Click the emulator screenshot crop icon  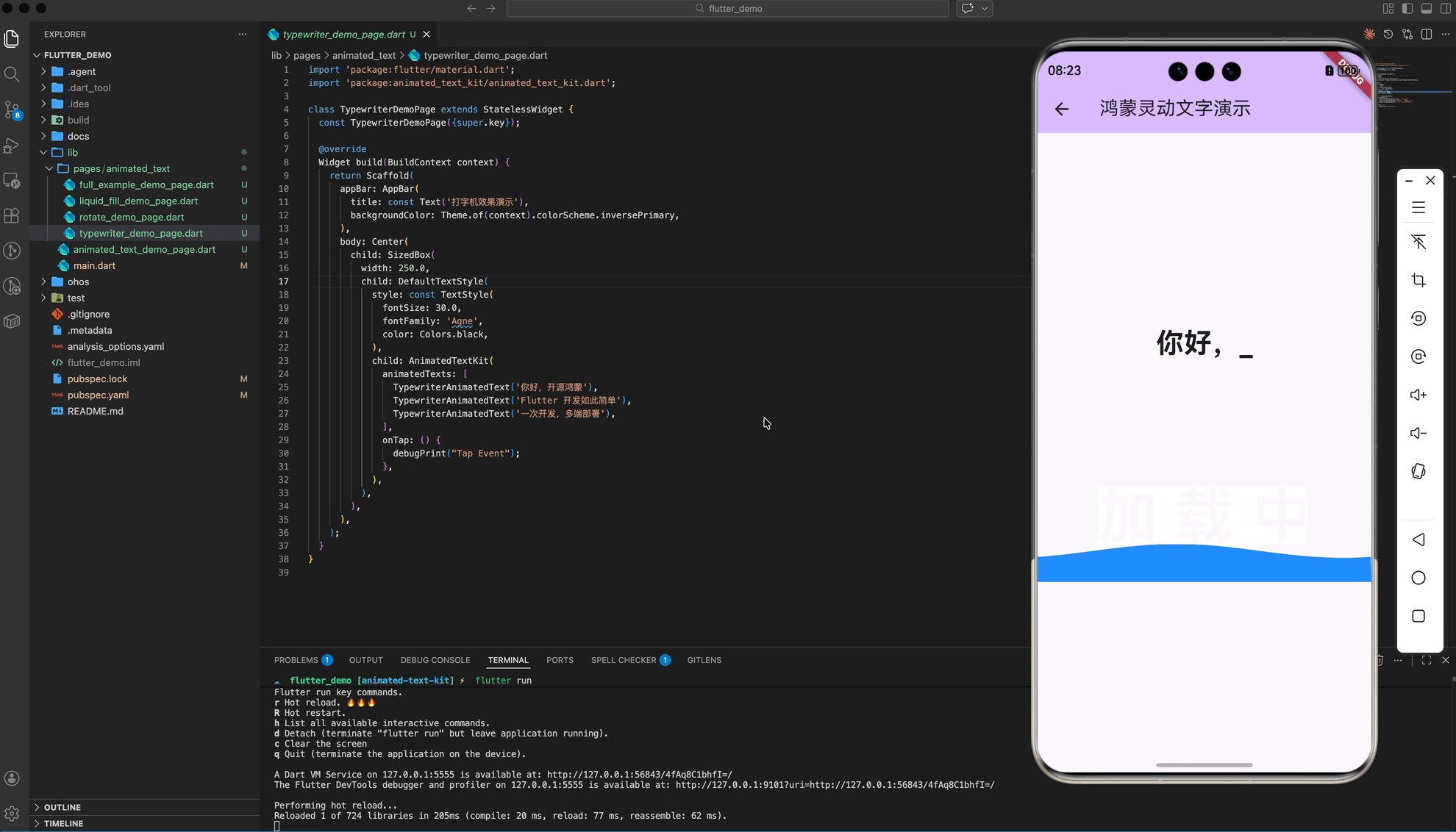click(x=1418, y=280)
